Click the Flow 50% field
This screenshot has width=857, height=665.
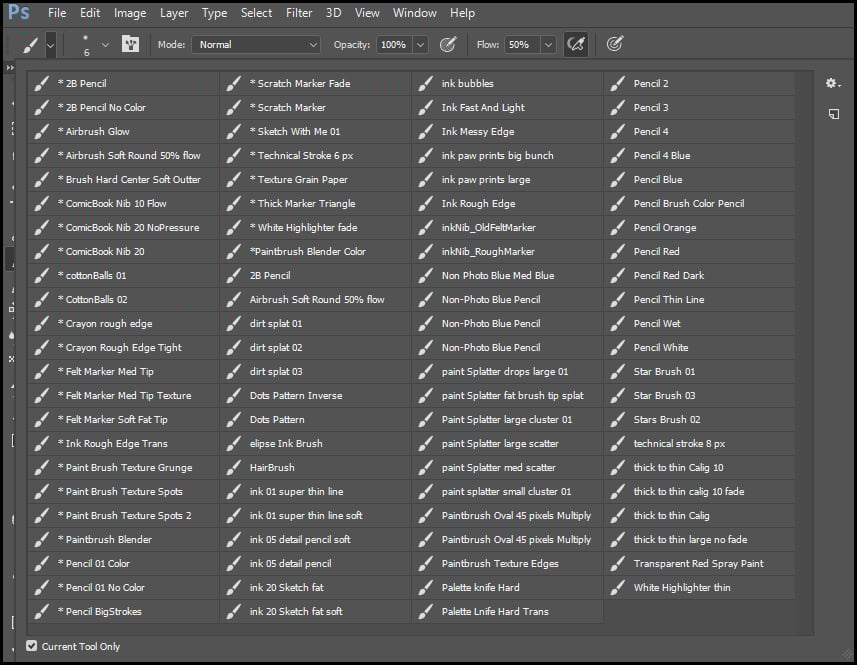click(x=521, y=45)
